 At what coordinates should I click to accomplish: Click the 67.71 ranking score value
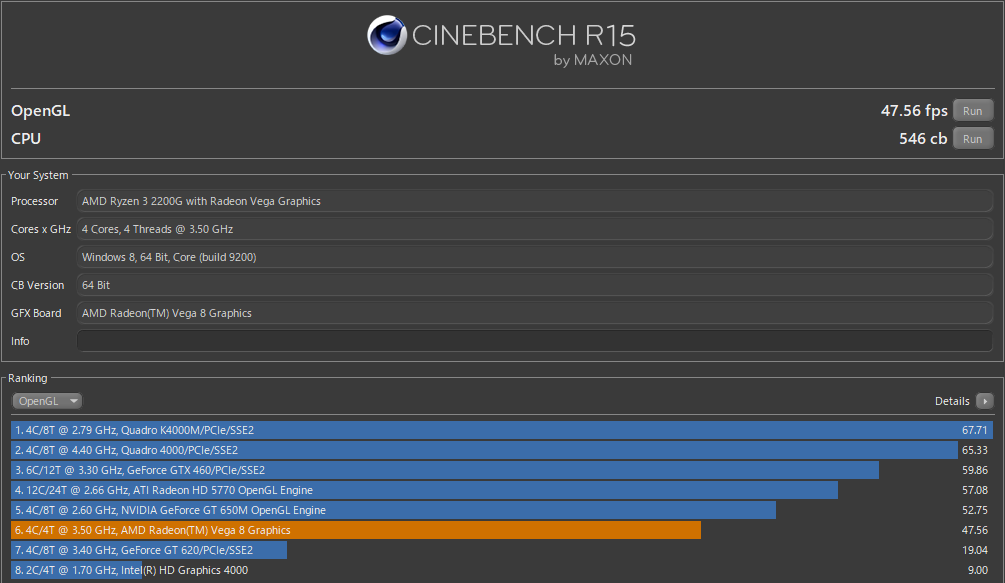(975, 430)
